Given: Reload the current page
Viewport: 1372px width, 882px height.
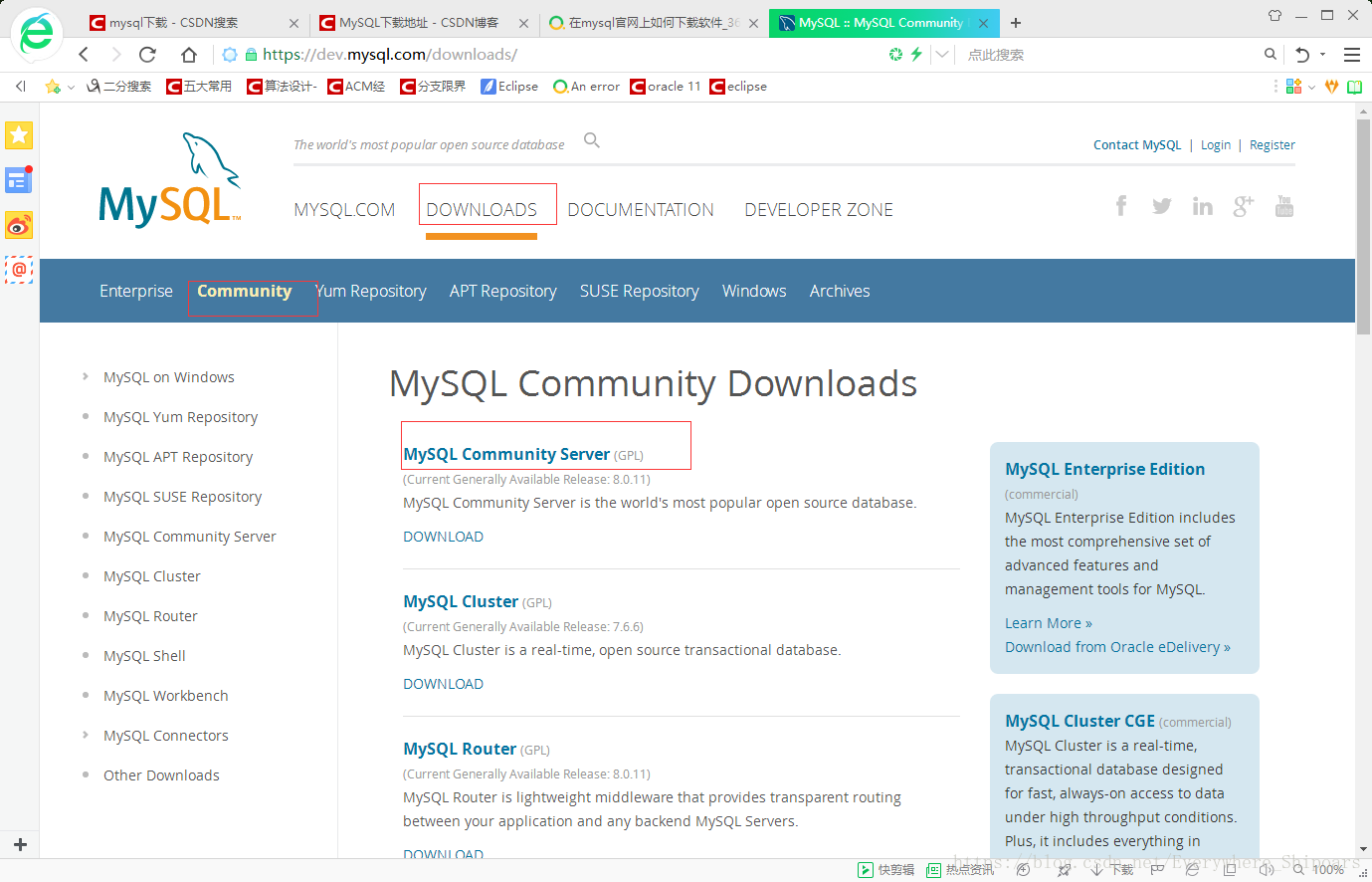Looking at the screenshot, I should pos(148,55).
